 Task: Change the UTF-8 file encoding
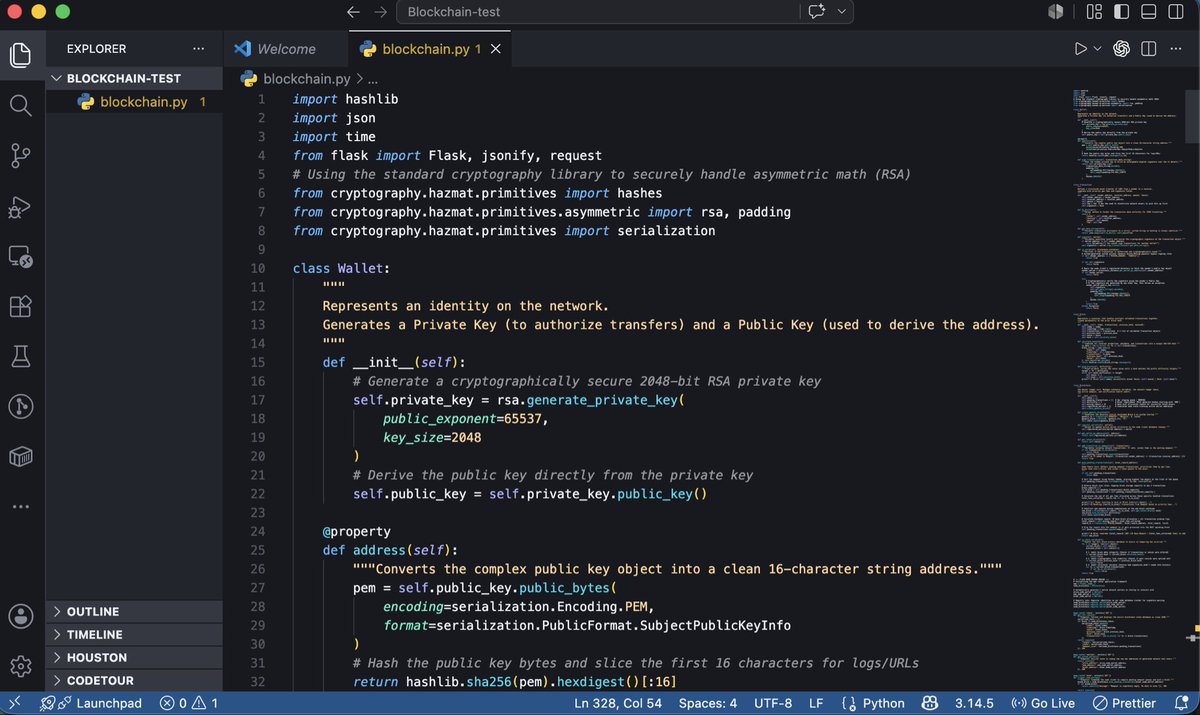[773, 703]
